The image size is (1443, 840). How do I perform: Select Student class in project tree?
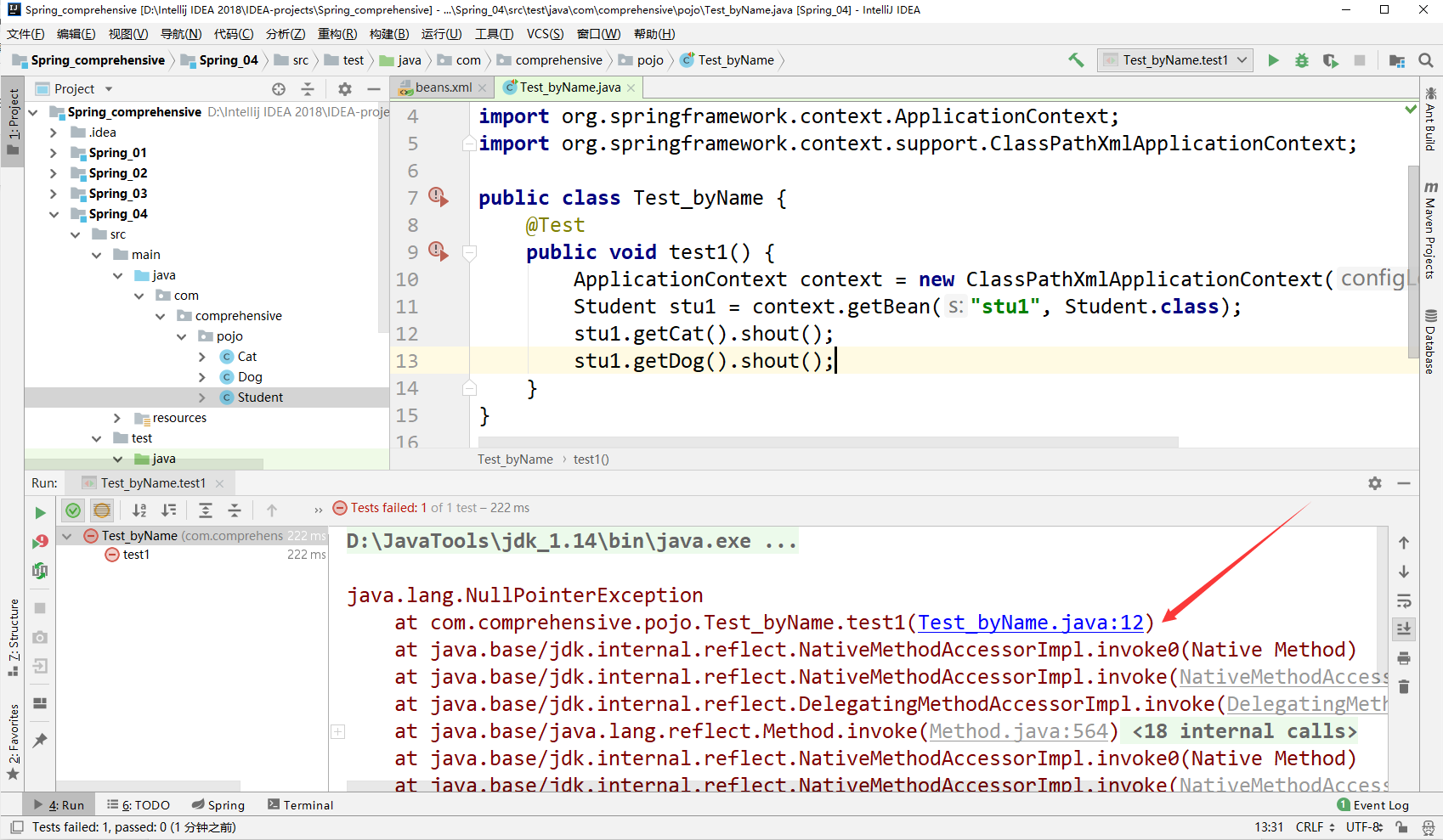pyautogui.click(x=260, y=397)
